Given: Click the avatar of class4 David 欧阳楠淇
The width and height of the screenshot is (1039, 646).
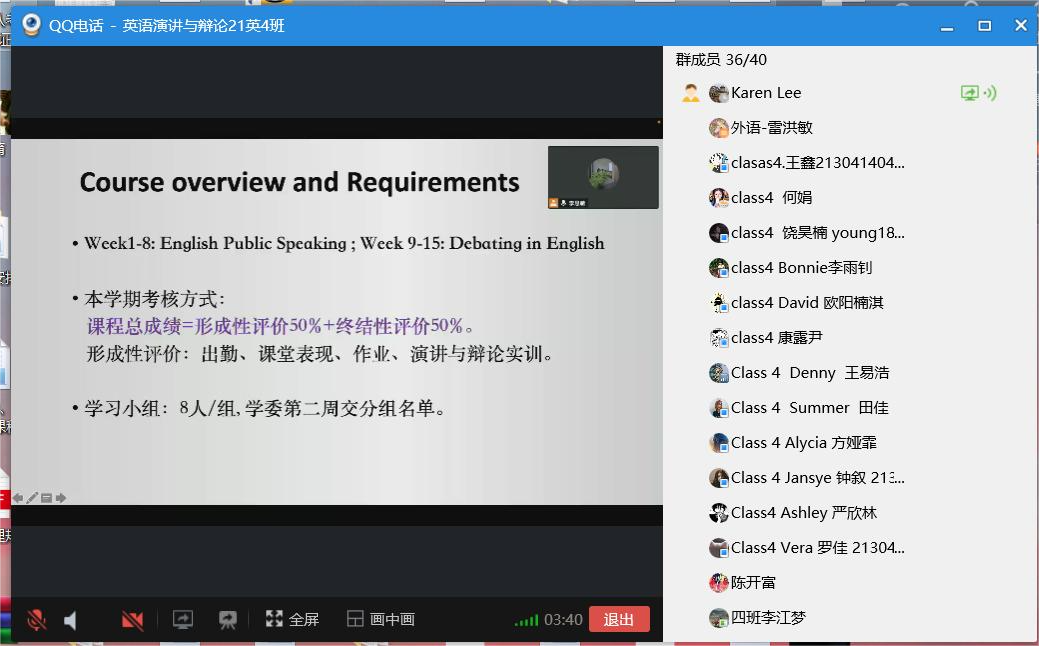Looking at the screenshot, I should (718, 303).
